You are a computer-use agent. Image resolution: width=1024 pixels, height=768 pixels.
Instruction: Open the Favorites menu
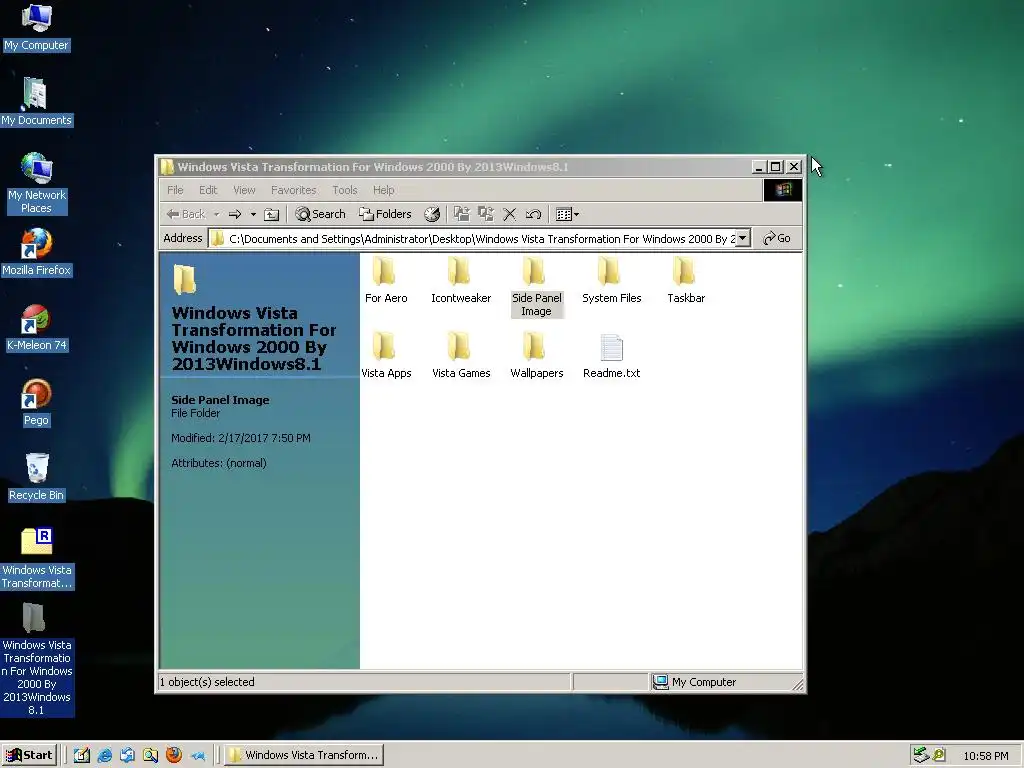[x=293, y=190]
